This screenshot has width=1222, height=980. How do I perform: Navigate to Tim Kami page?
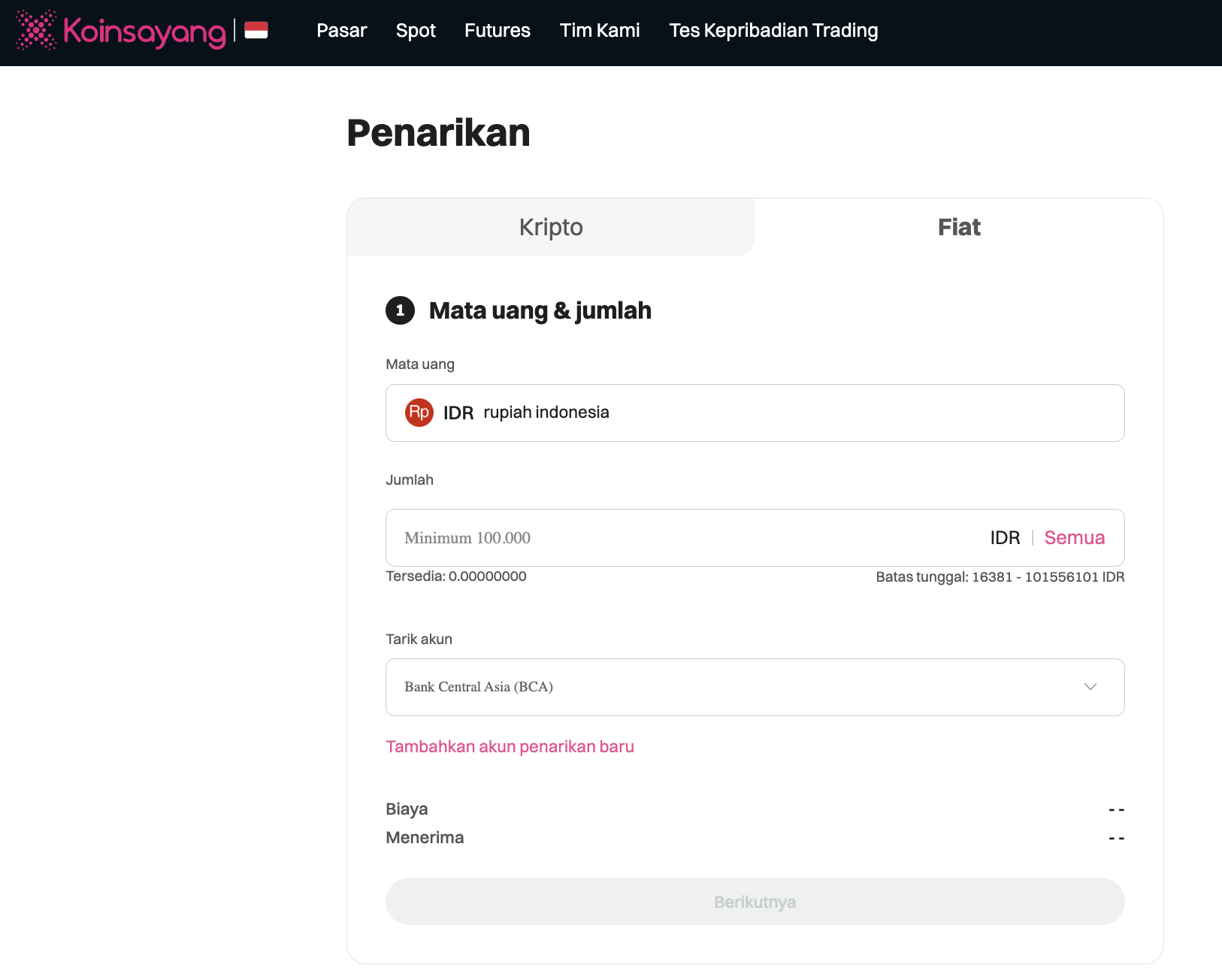tap(599, 31)
